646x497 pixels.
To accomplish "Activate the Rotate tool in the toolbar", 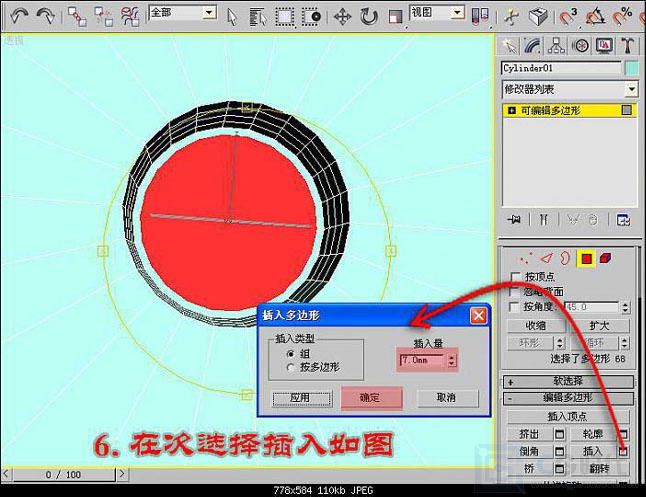I will [x=369, y=16].
